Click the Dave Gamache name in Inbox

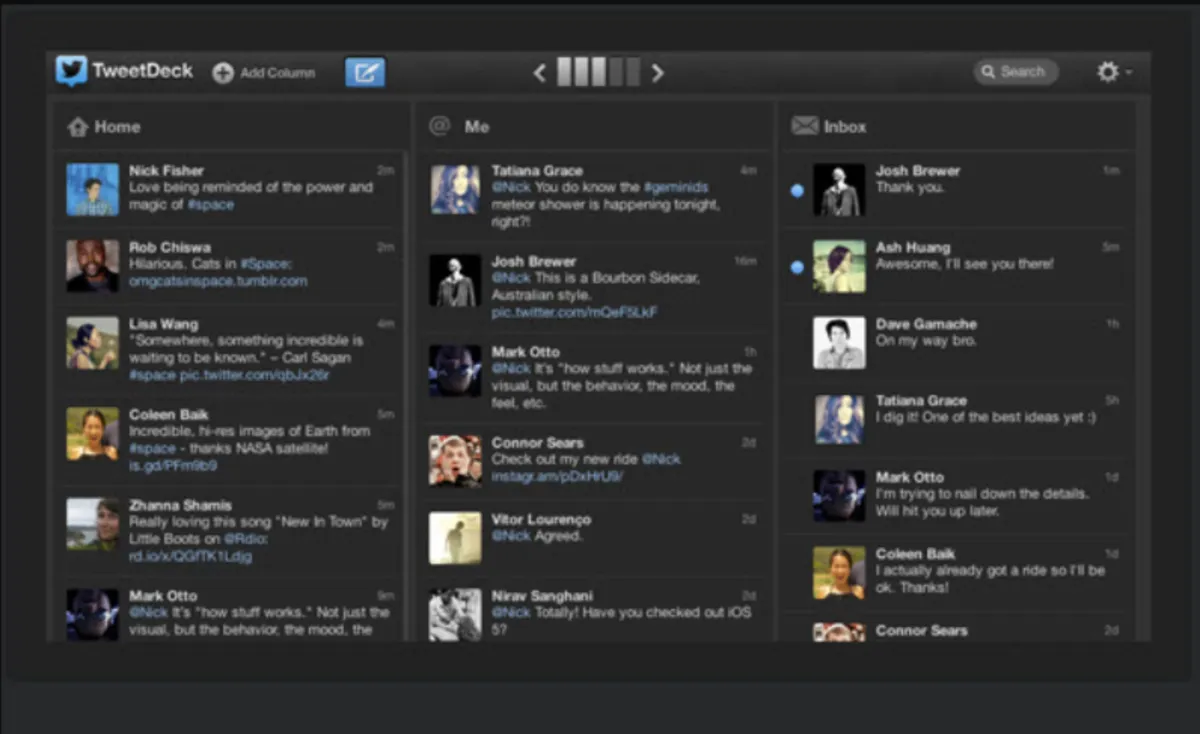point(926,324)
